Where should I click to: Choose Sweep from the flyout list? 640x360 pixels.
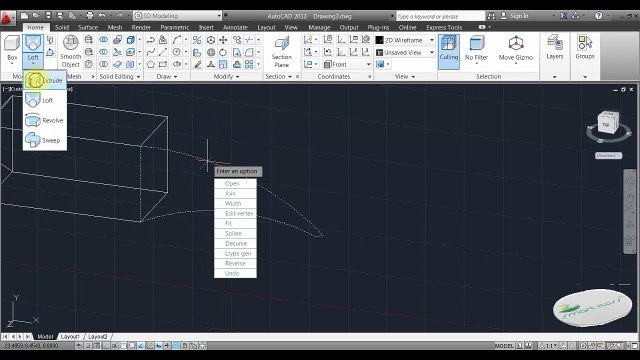coord(44,140)
